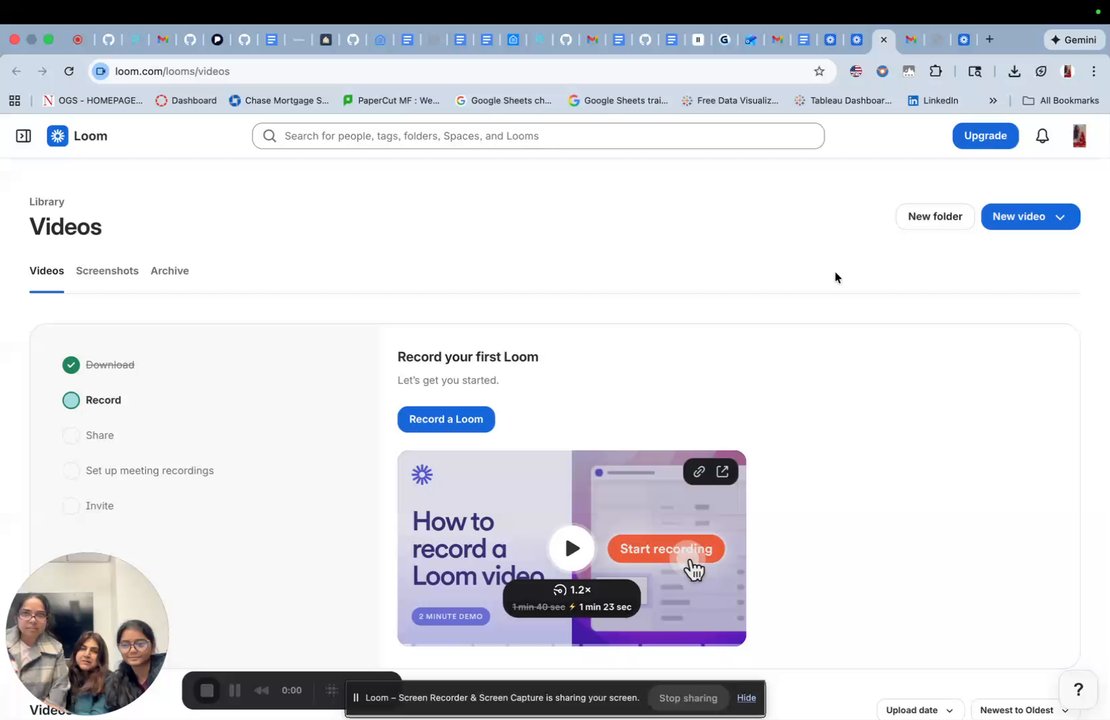The width and height of the screenshot is (1110, 720).
Task: Open the Upload date sort dropdown
Action: (919, 710)
